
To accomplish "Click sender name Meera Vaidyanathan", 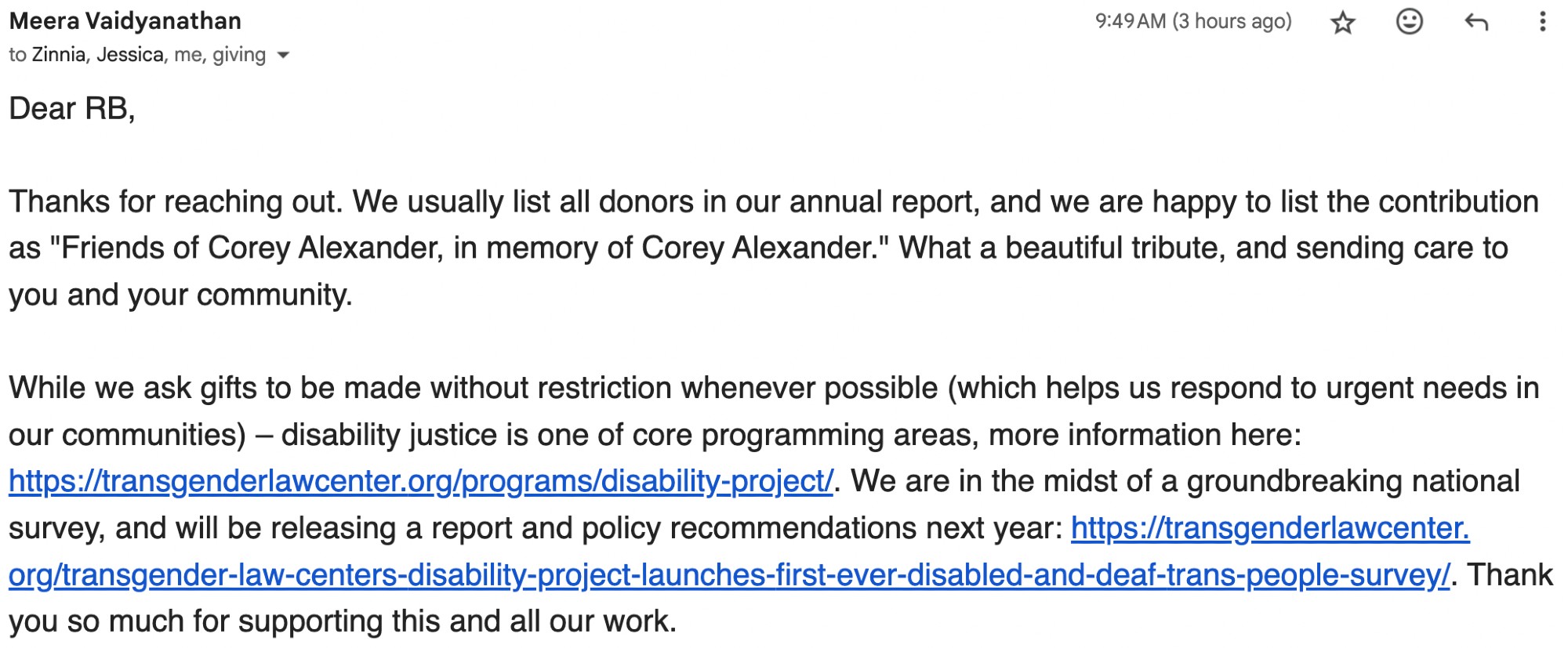I will point(125,21).
